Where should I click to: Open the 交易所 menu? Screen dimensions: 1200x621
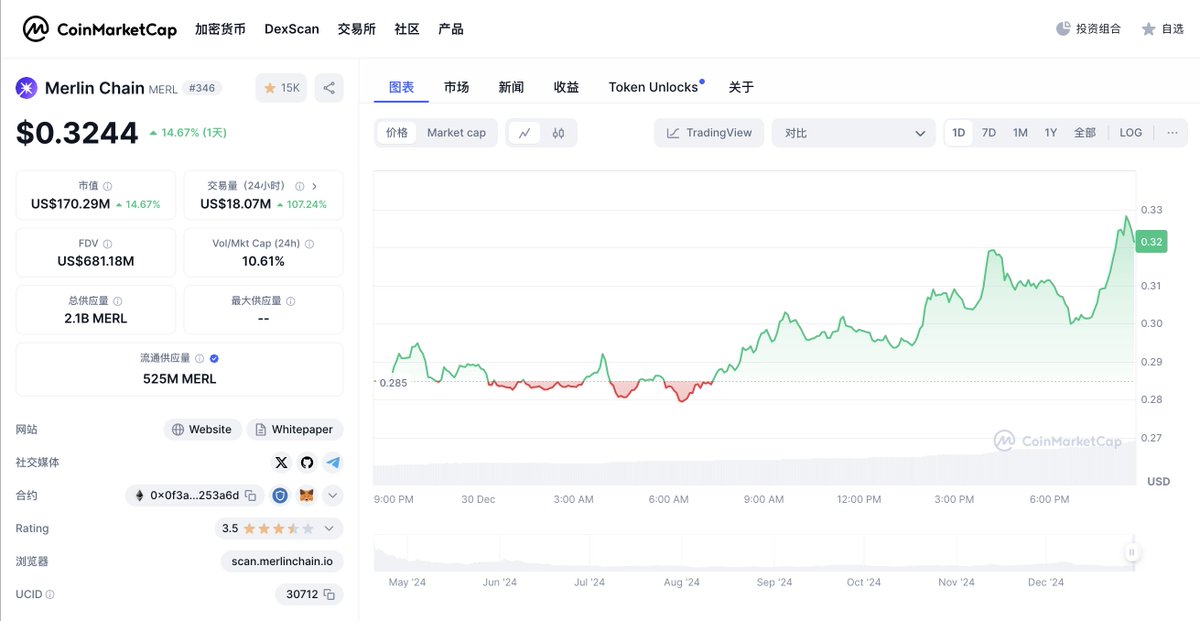click(x=357, y=29)
